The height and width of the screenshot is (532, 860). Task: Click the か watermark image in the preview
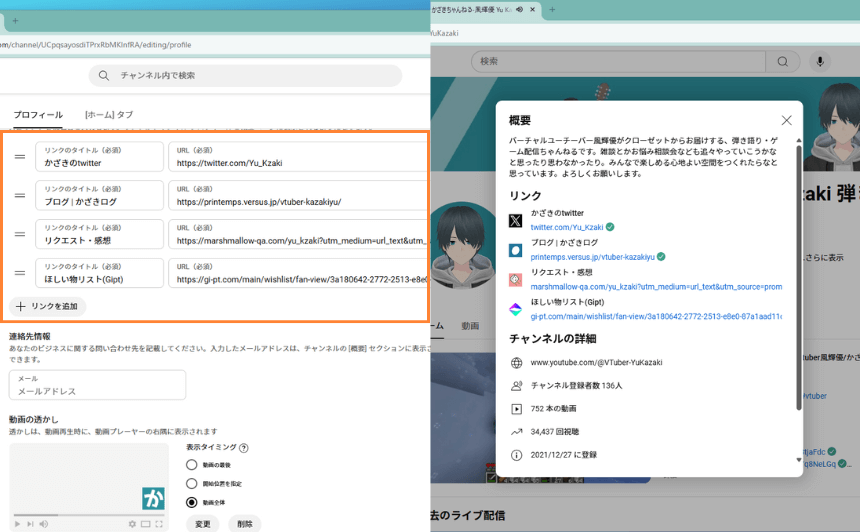coord(153,499)
